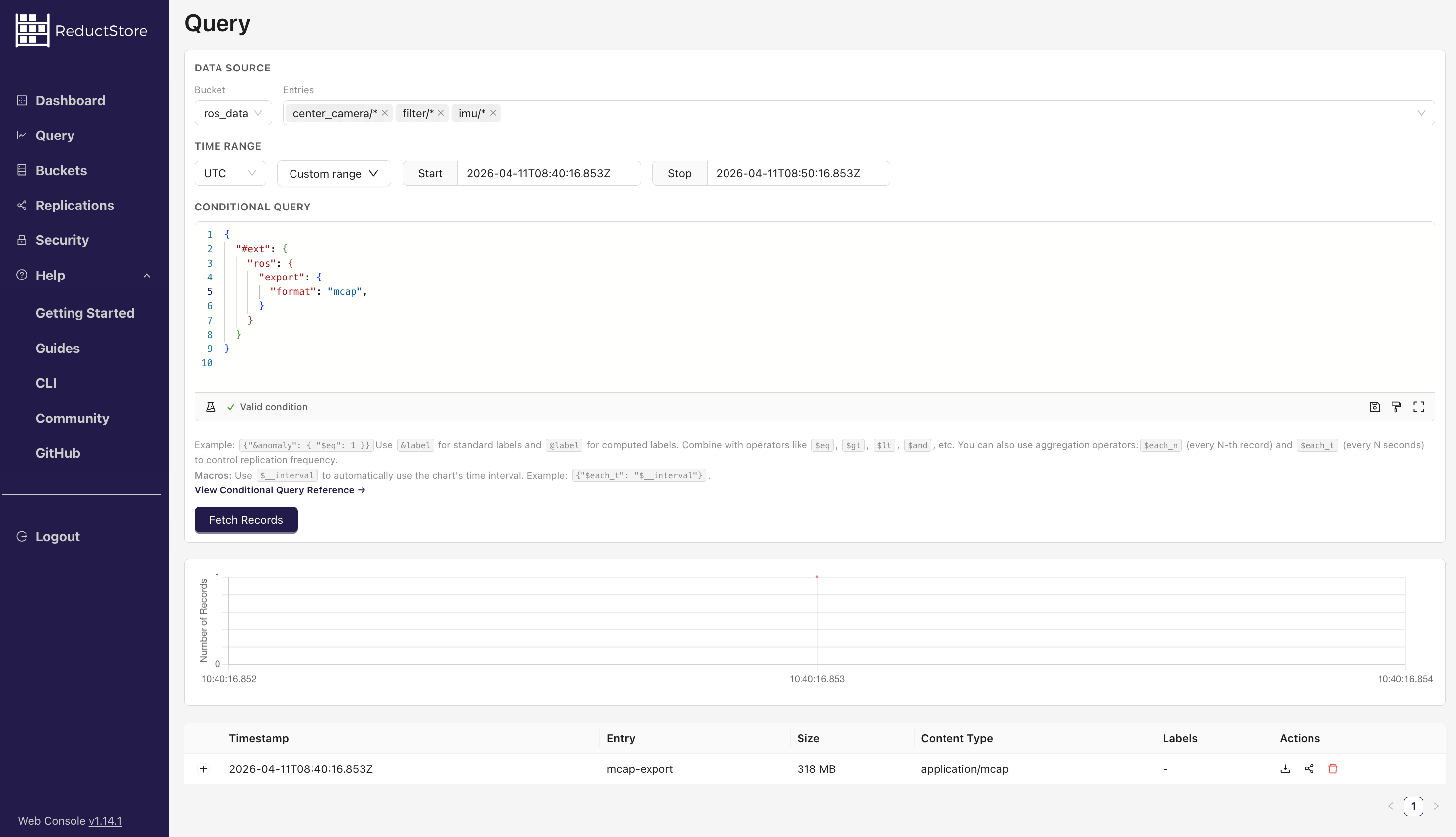Go to Buckets in the sidebar
This screenshot has width=1456, height=837.
[61, 170]
